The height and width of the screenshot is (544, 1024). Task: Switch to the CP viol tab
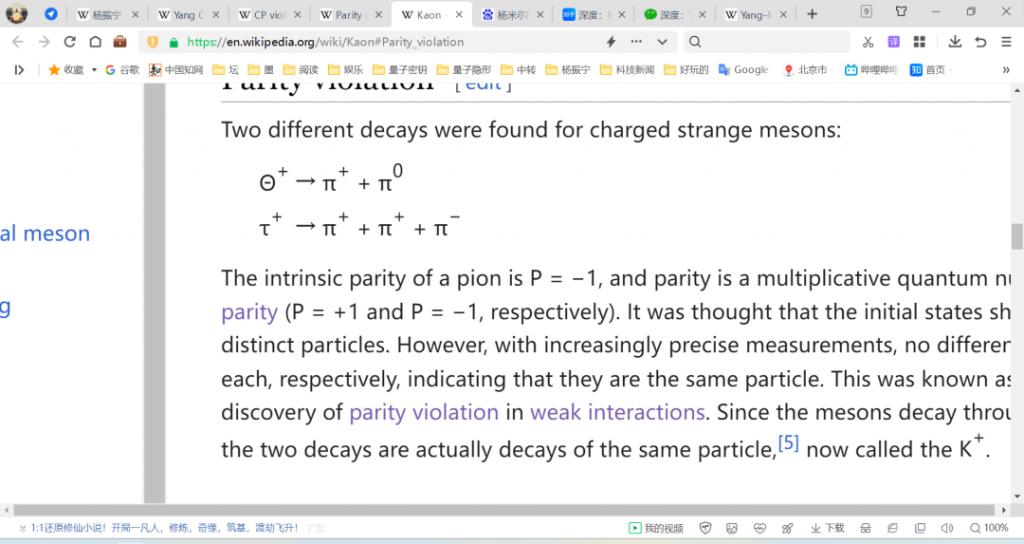click(x=267, y=15)
